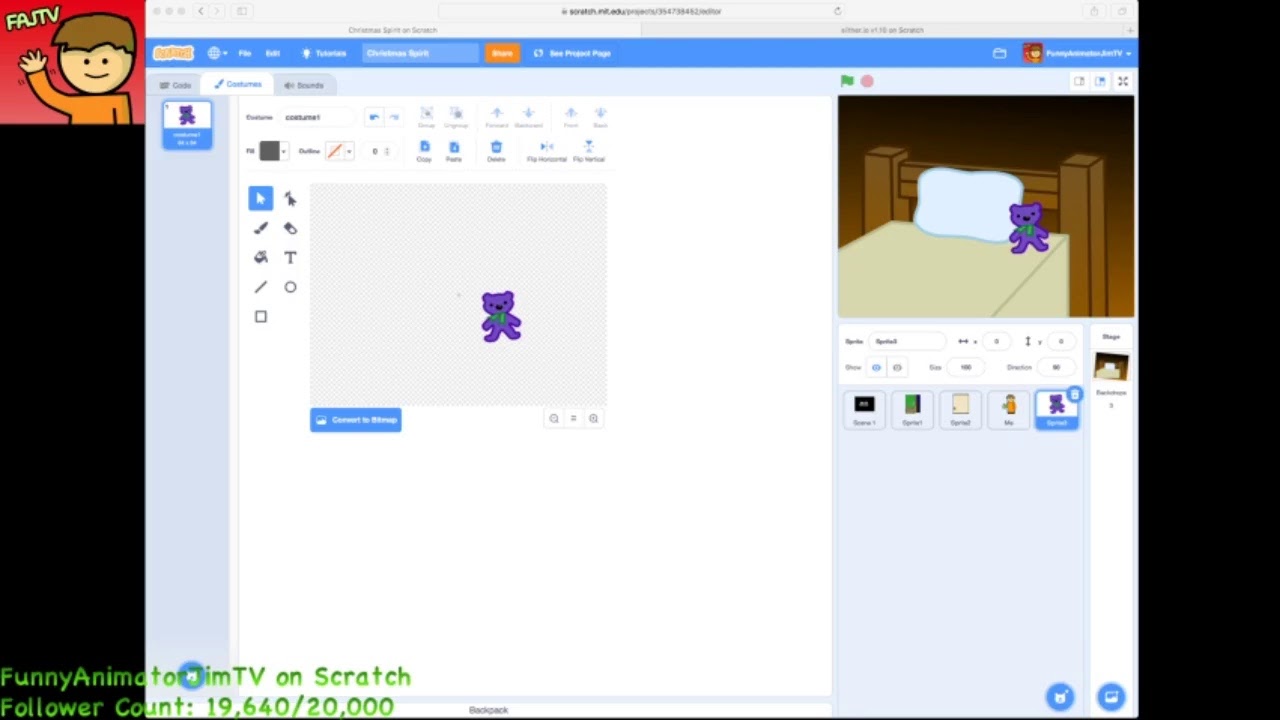
Task: Open the language globe dropdown
Action: [x=217, y=53]
